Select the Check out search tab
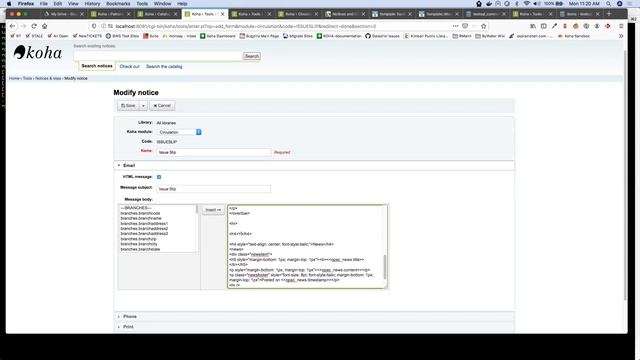 129,67
